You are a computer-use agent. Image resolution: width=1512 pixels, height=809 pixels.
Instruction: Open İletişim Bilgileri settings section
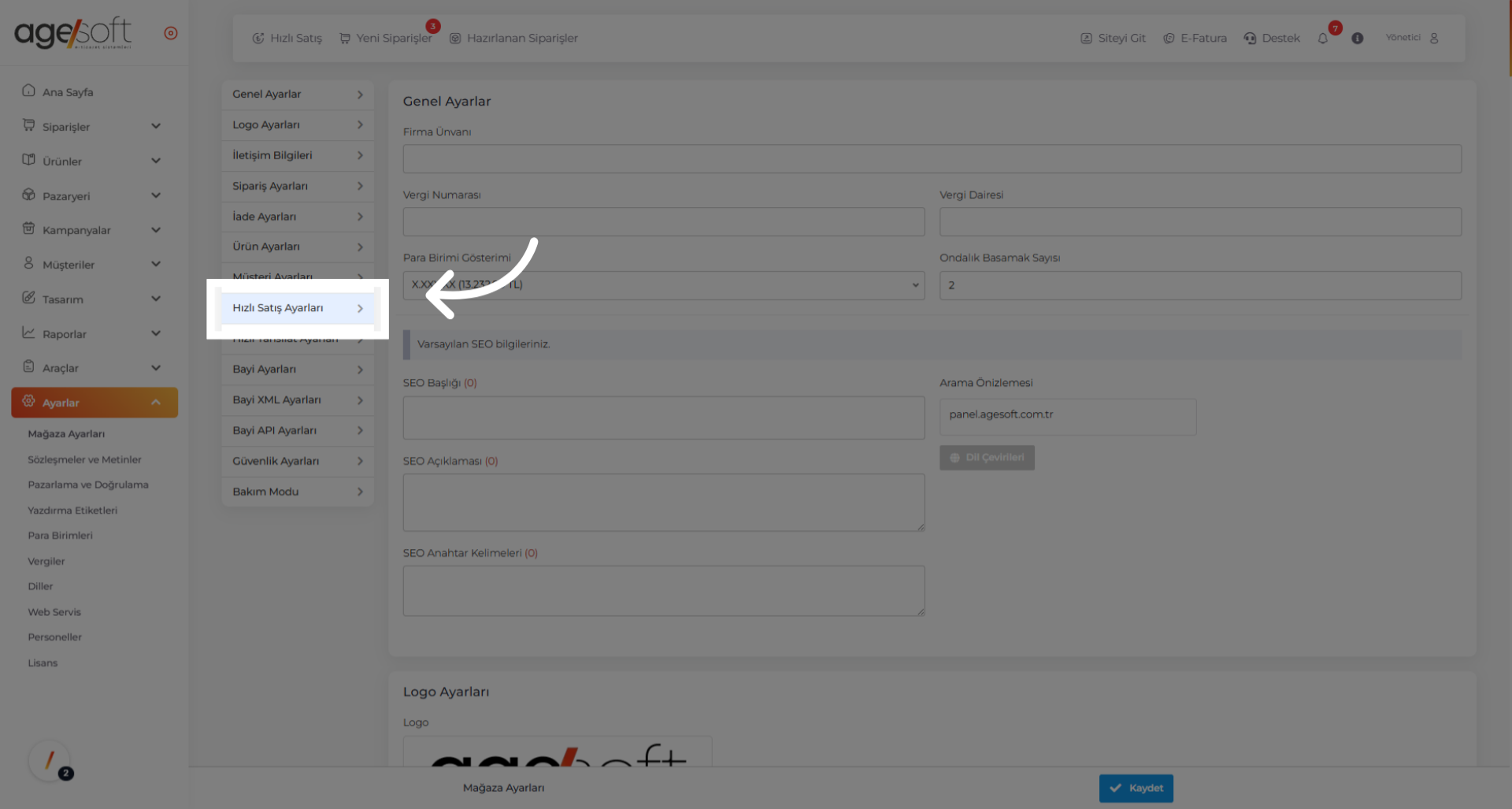(x=298, y=156)
